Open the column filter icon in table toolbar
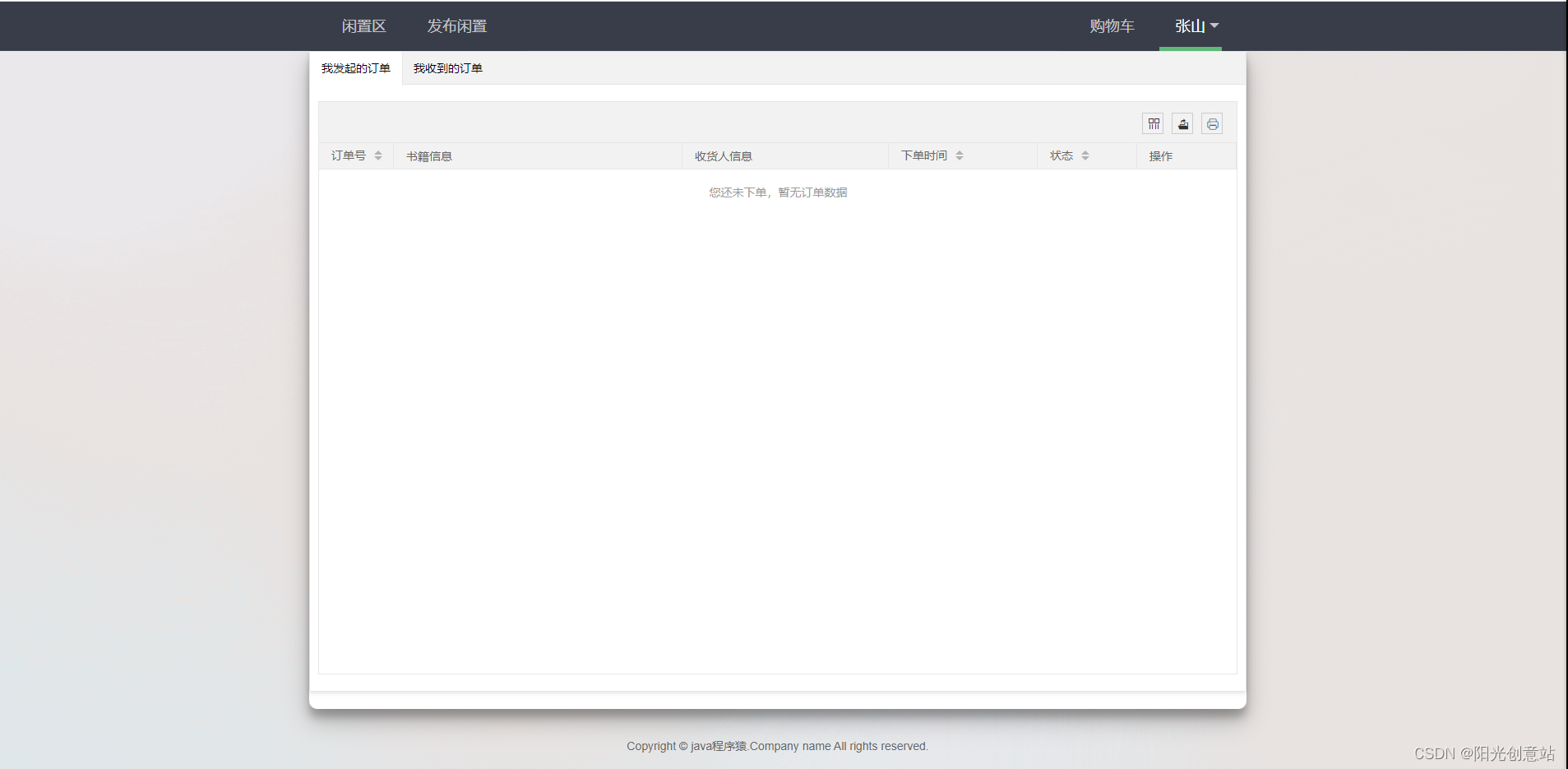Screen dimensions: 1568x769 [1154, 123]
